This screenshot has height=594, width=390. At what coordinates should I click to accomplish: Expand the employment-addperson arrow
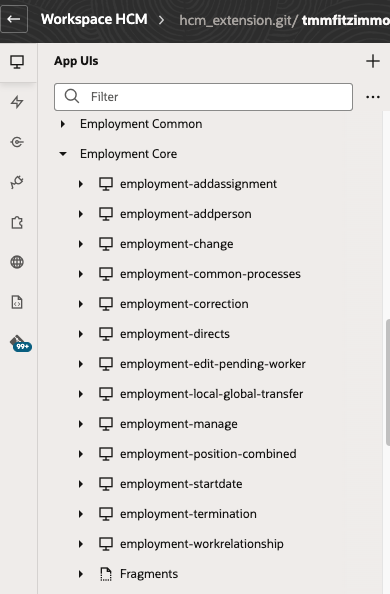tap(81, 214)
